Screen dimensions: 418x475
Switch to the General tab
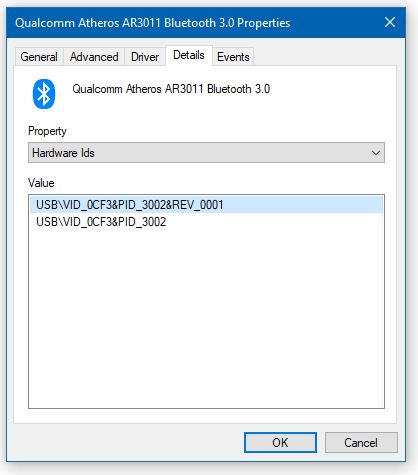coord(39,57)
